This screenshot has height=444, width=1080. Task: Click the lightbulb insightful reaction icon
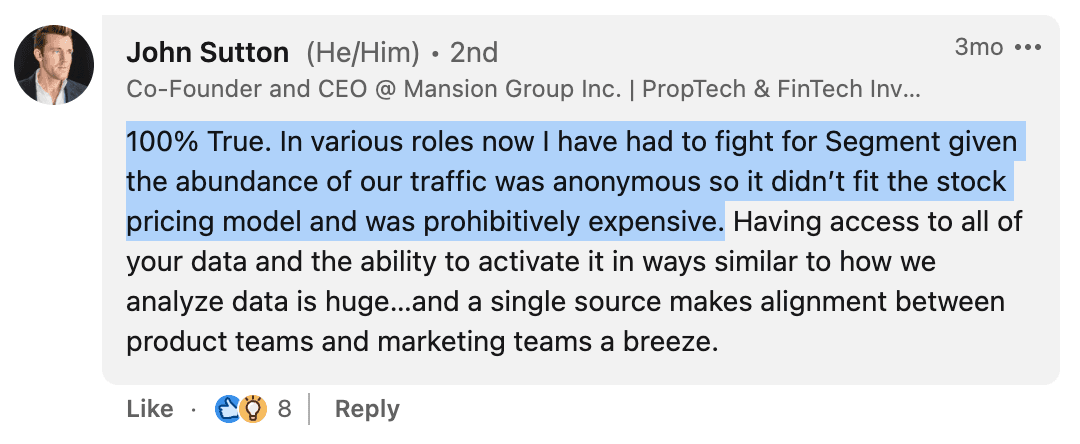pos(253,408)
